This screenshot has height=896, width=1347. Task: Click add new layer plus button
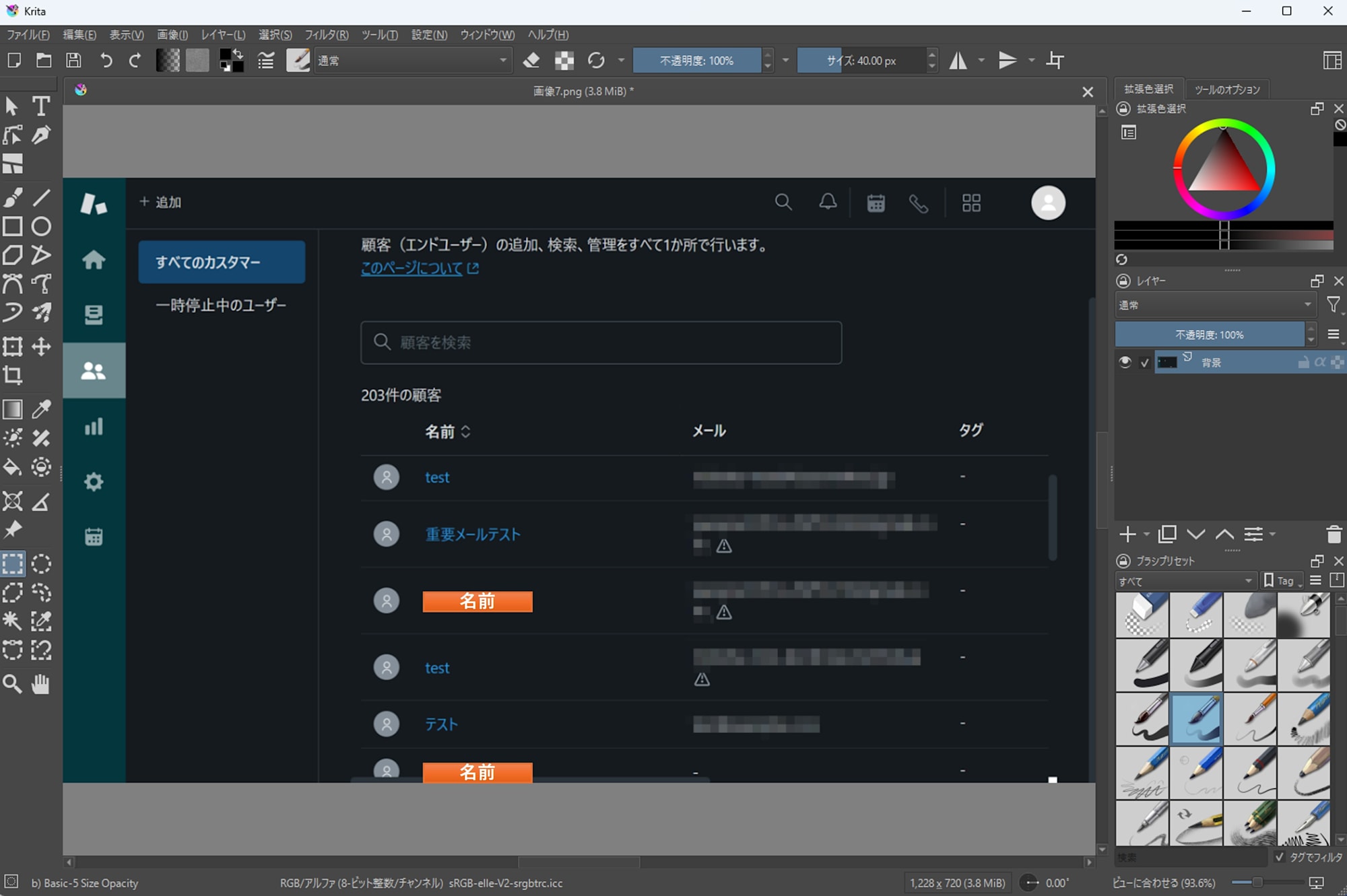coord(1127,535)
